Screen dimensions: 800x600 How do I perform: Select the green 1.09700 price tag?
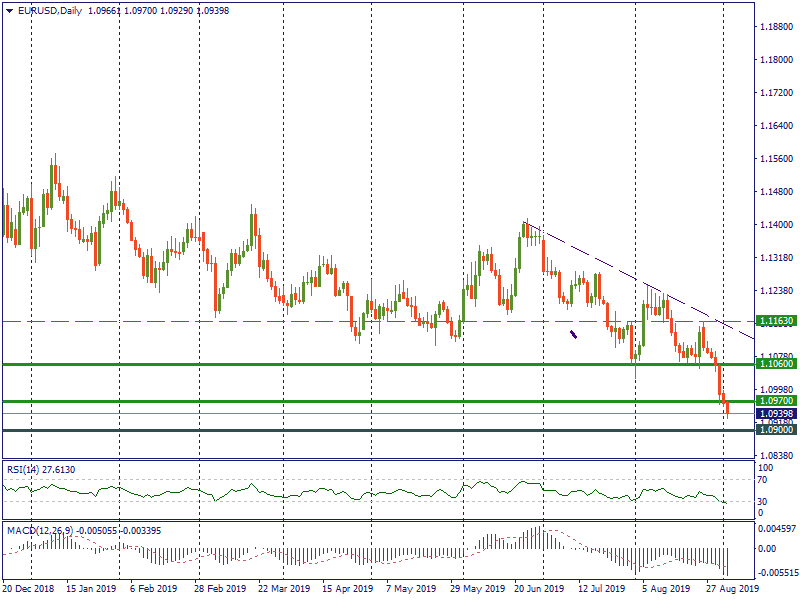coord(776,401)
